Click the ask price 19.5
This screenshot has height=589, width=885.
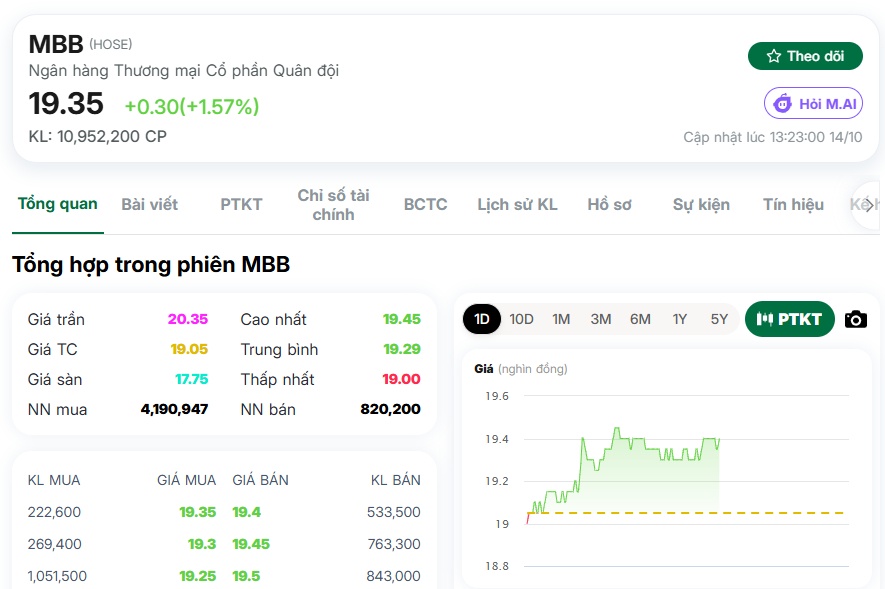(x=246, y=576)
